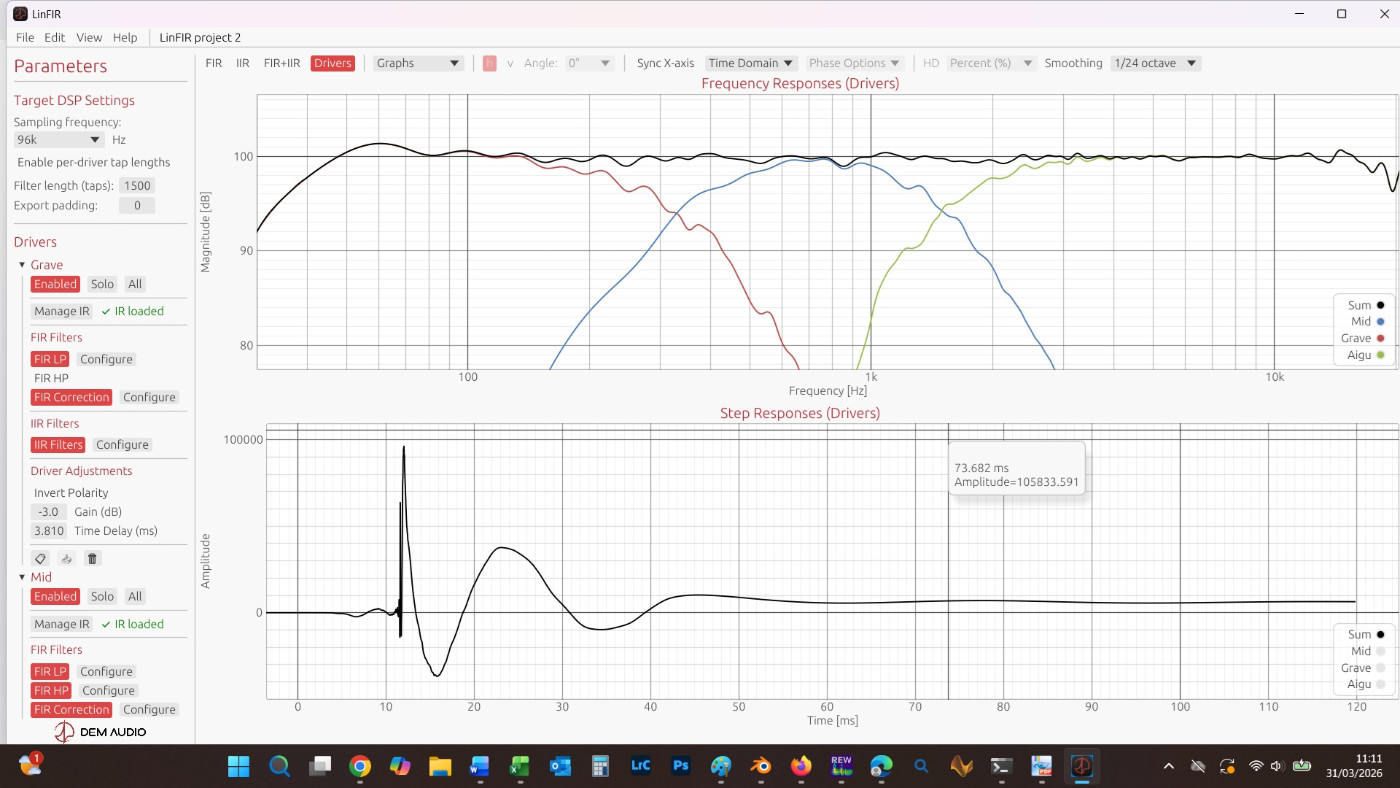The height and width of the screenshot is (788, 1400).
Task: Switch to the FIR+IIR view tab
Action: [282, 63]
